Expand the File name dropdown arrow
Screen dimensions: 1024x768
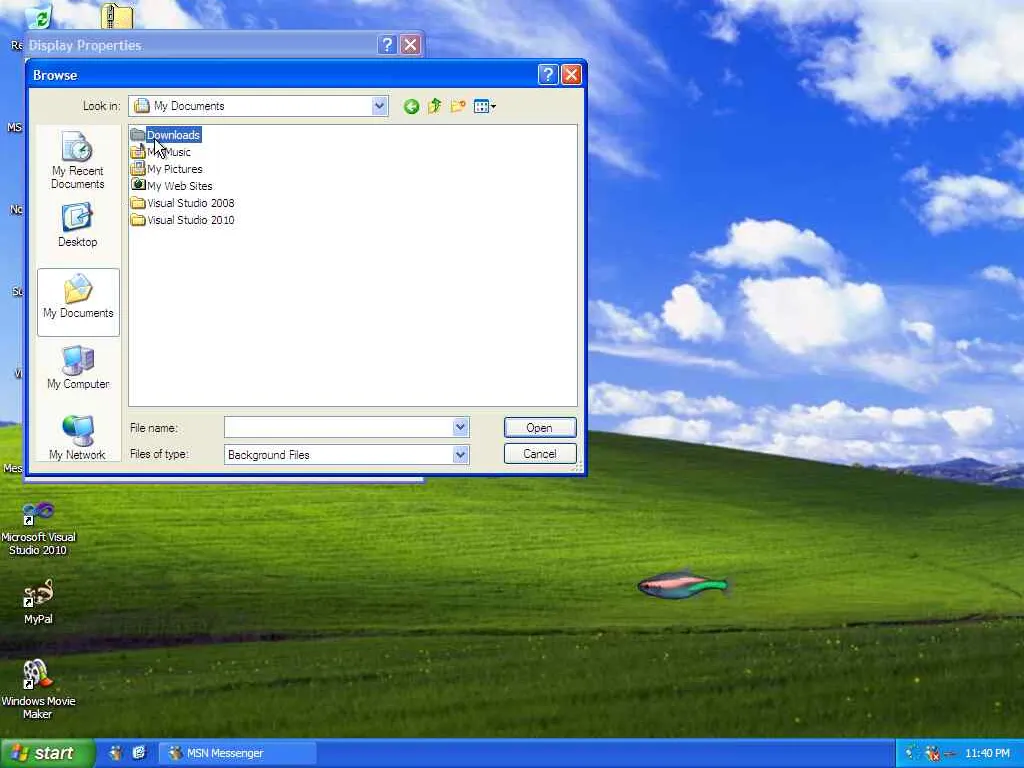[x=460, y=427]
